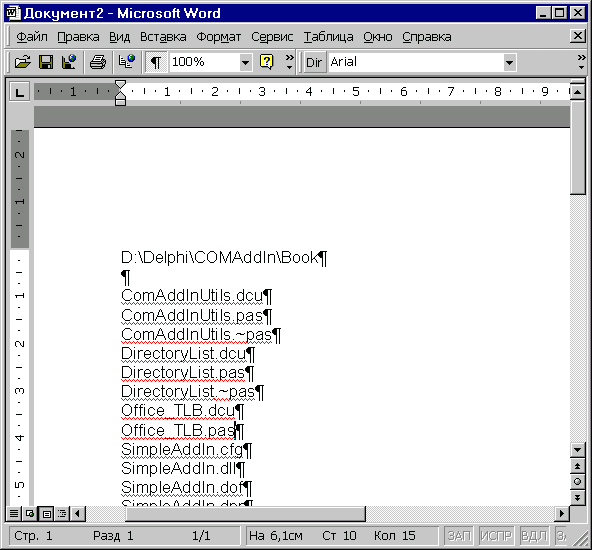592x550 pixels.
Task: Open the Формат menu
Action: [x=219, y=37]
